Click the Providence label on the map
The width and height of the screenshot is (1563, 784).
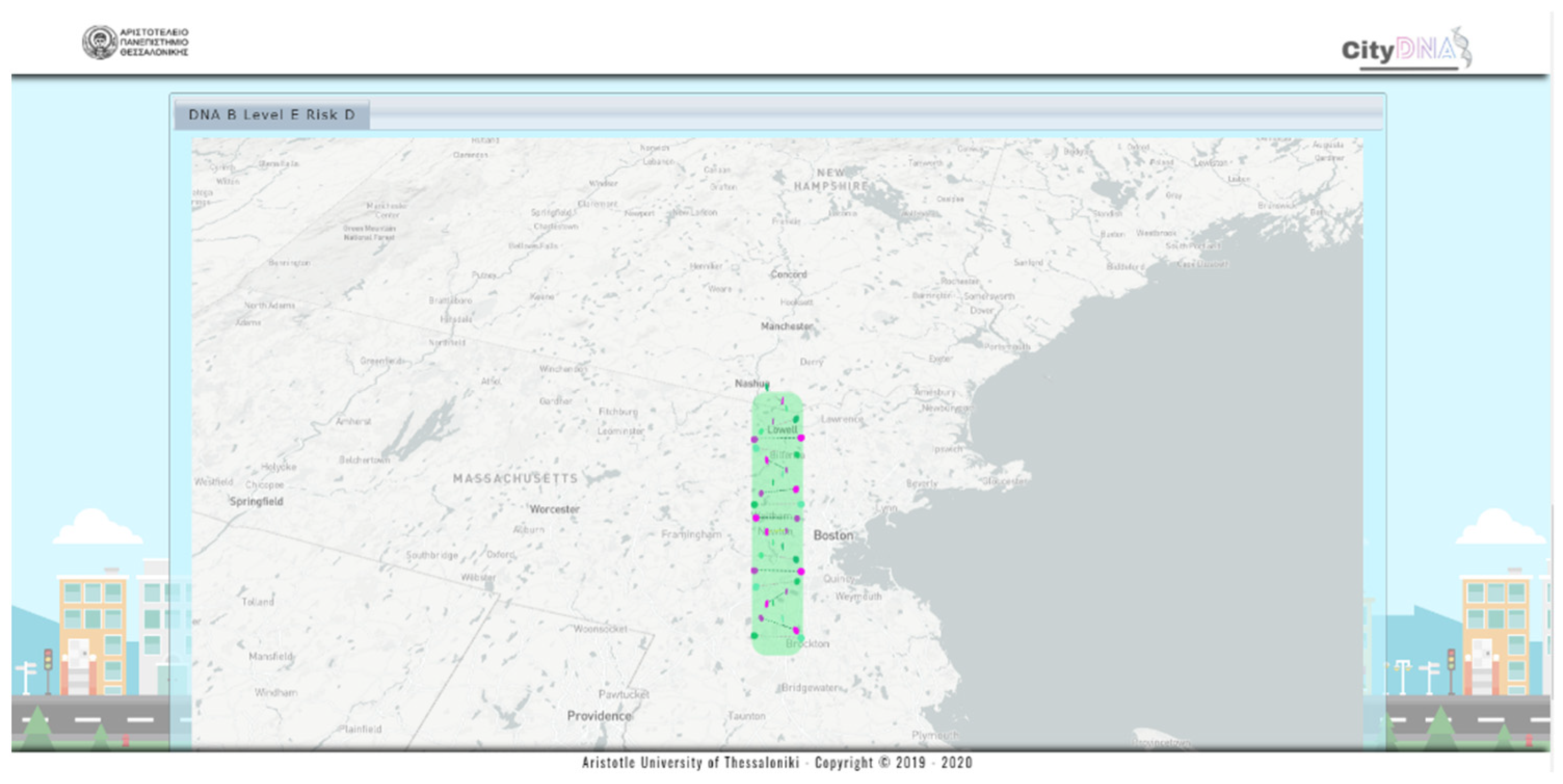coord(599,716)
